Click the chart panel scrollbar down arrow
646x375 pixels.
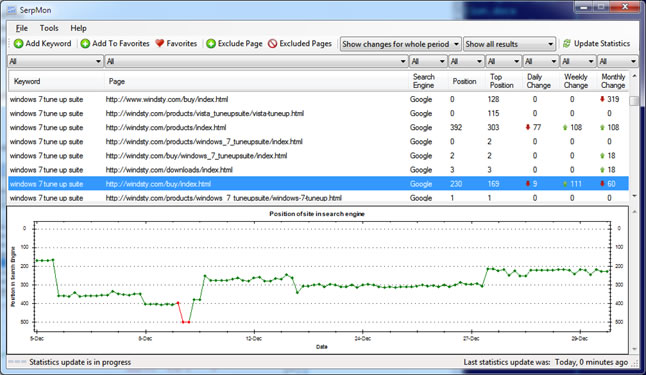click(634, 349)
